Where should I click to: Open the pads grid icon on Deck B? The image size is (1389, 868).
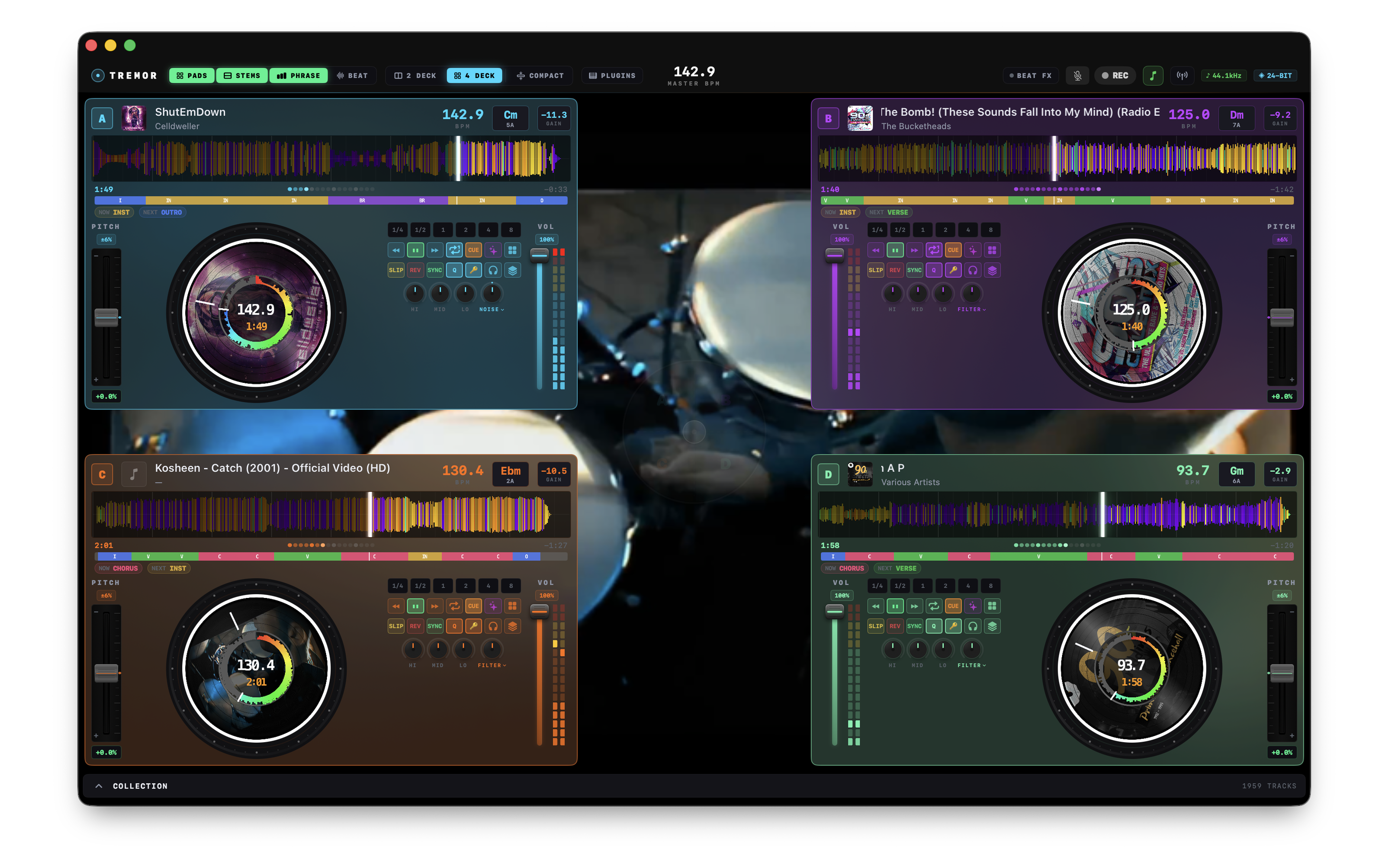(993, 250)
